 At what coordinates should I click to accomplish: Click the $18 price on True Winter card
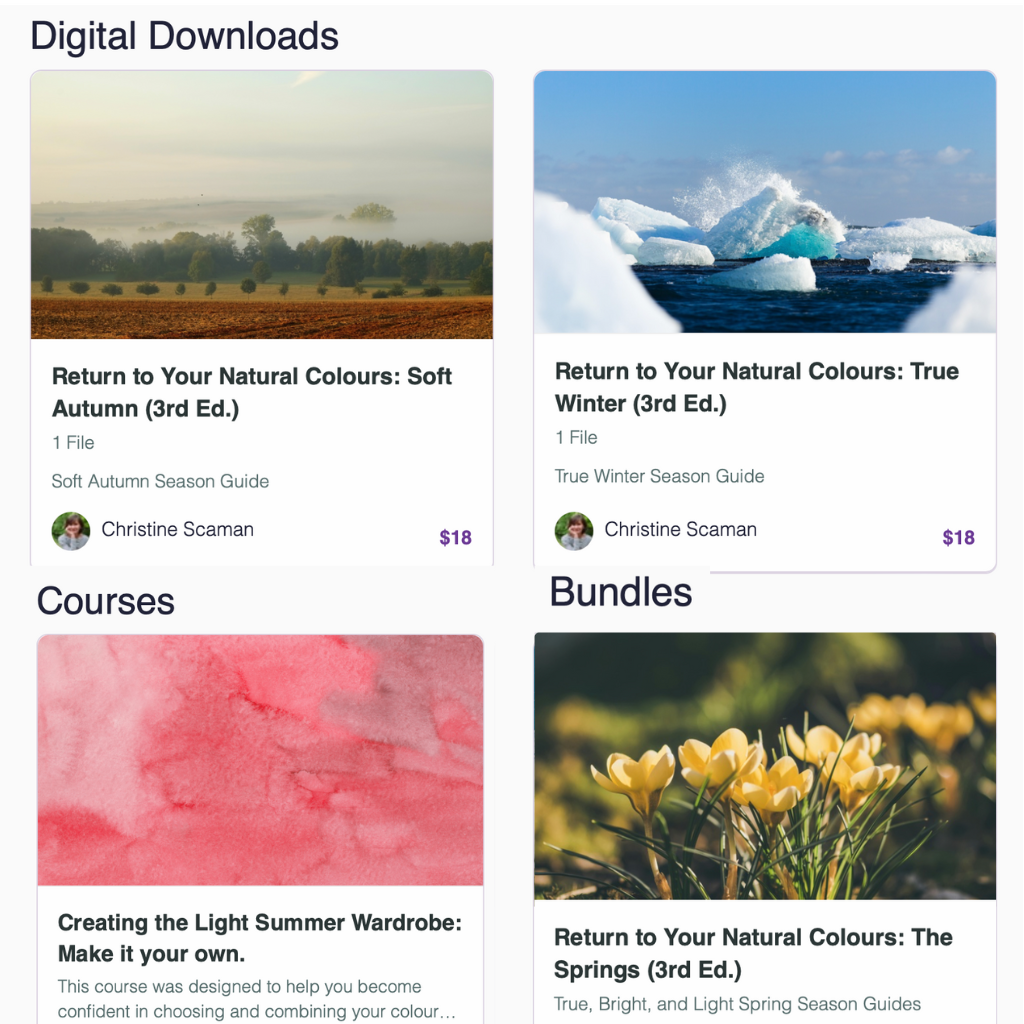coord(958,537)
